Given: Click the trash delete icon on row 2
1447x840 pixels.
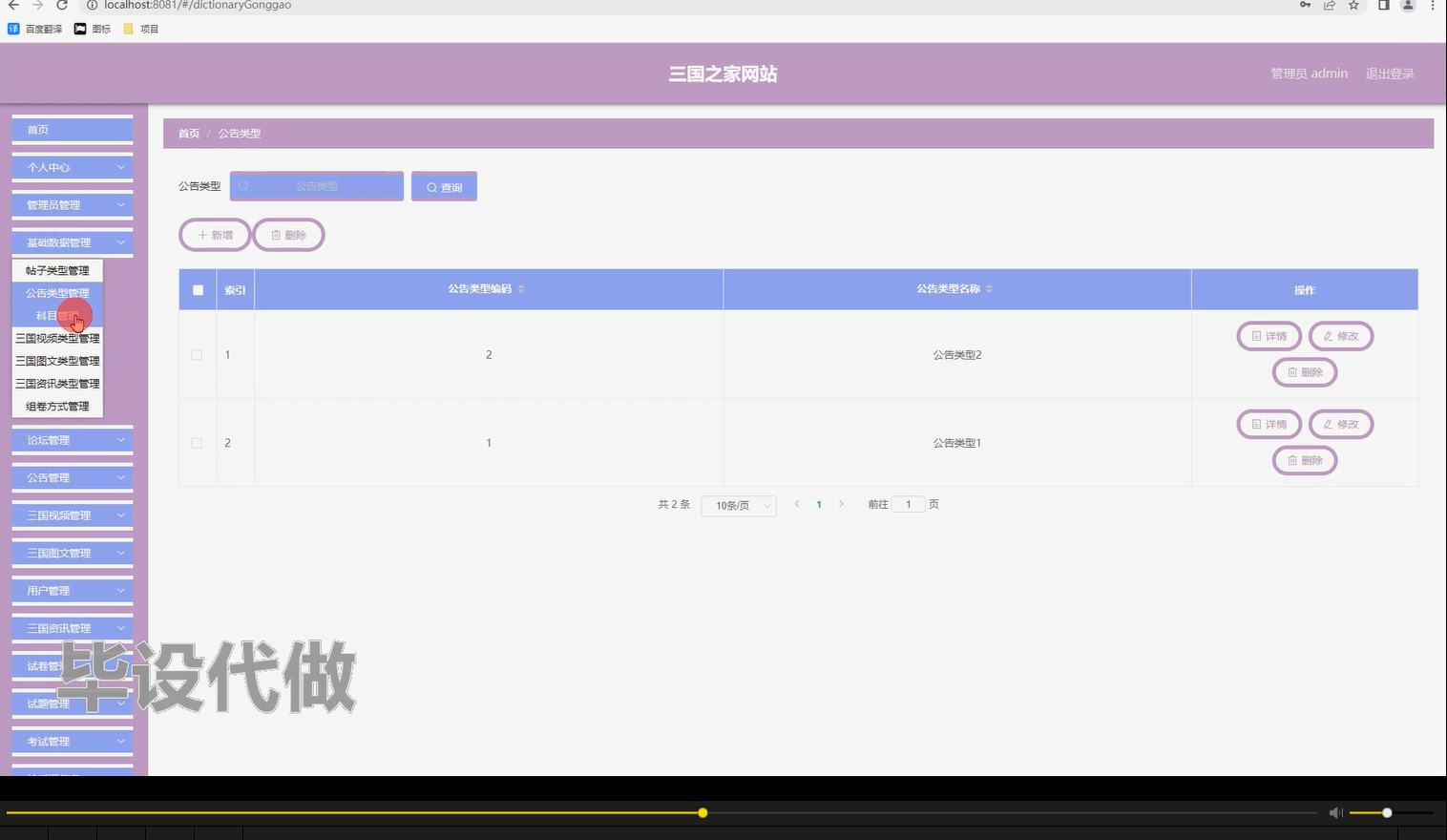Looking at the screenshot, I should pos(1292,460).
